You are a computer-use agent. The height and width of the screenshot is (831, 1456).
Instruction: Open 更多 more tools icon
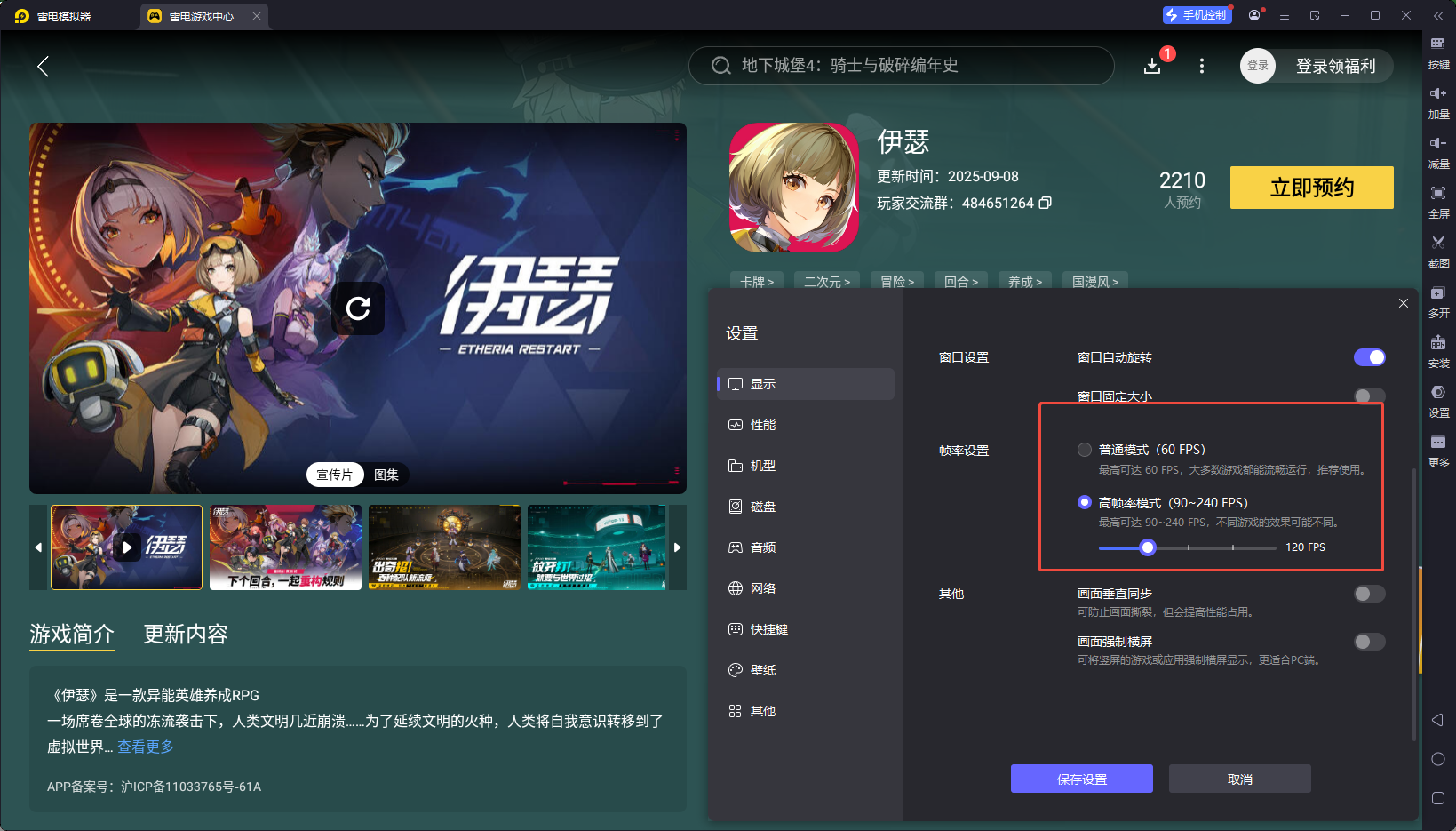tap(1438, 451)
